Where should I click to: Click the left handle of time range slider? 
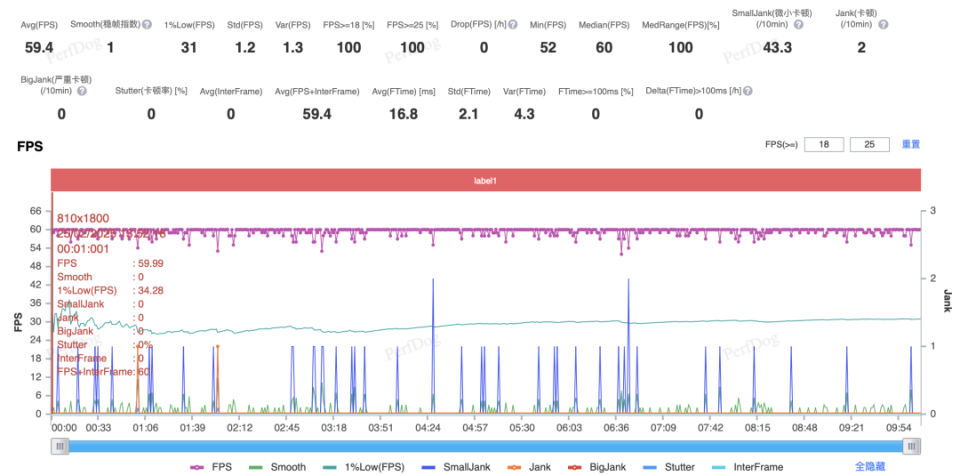(x=60, y=447)
